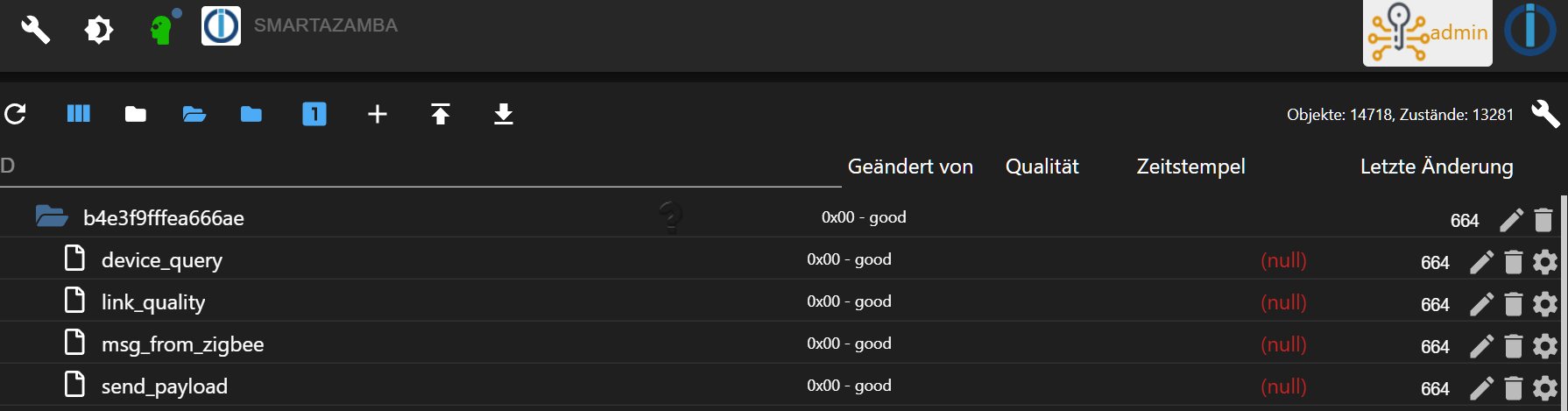Click the green head expert mode icon
This screenshot has width=1568, height=411.
click(x=162, y=28)
